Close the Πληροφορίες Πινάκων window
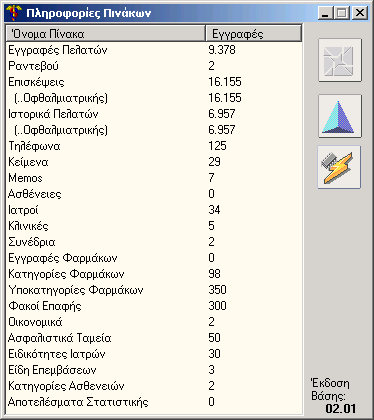Viewport: 374px width, 420px height. 360,13
